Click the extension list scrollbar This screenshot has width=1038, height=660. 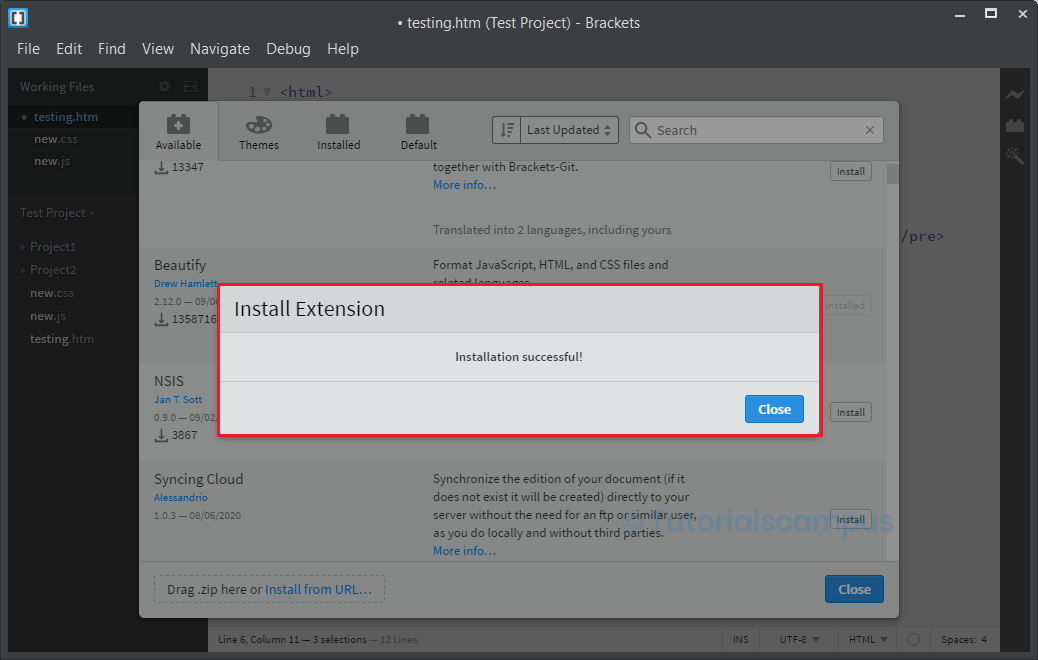tap(892, 175)
